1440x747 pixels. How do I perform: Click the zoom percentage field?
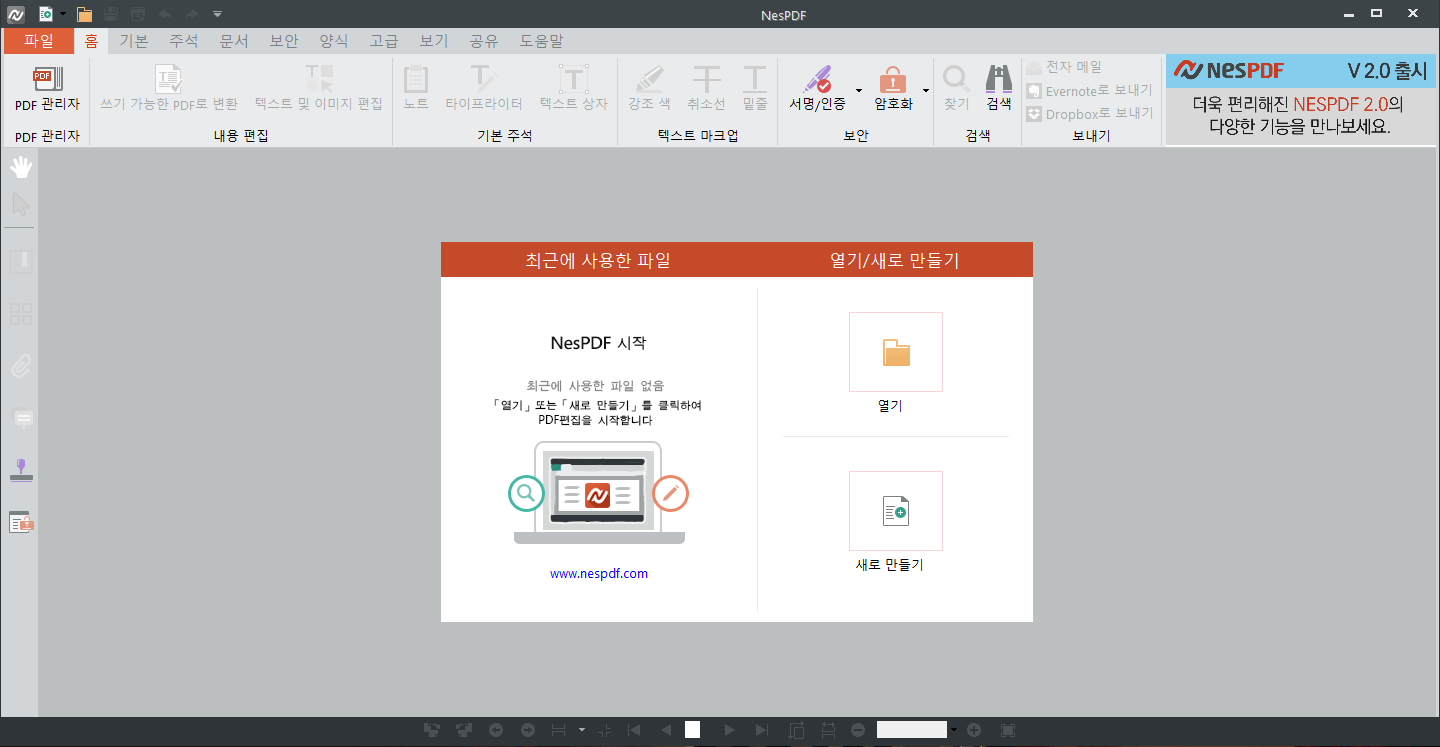tap(911, 730)
